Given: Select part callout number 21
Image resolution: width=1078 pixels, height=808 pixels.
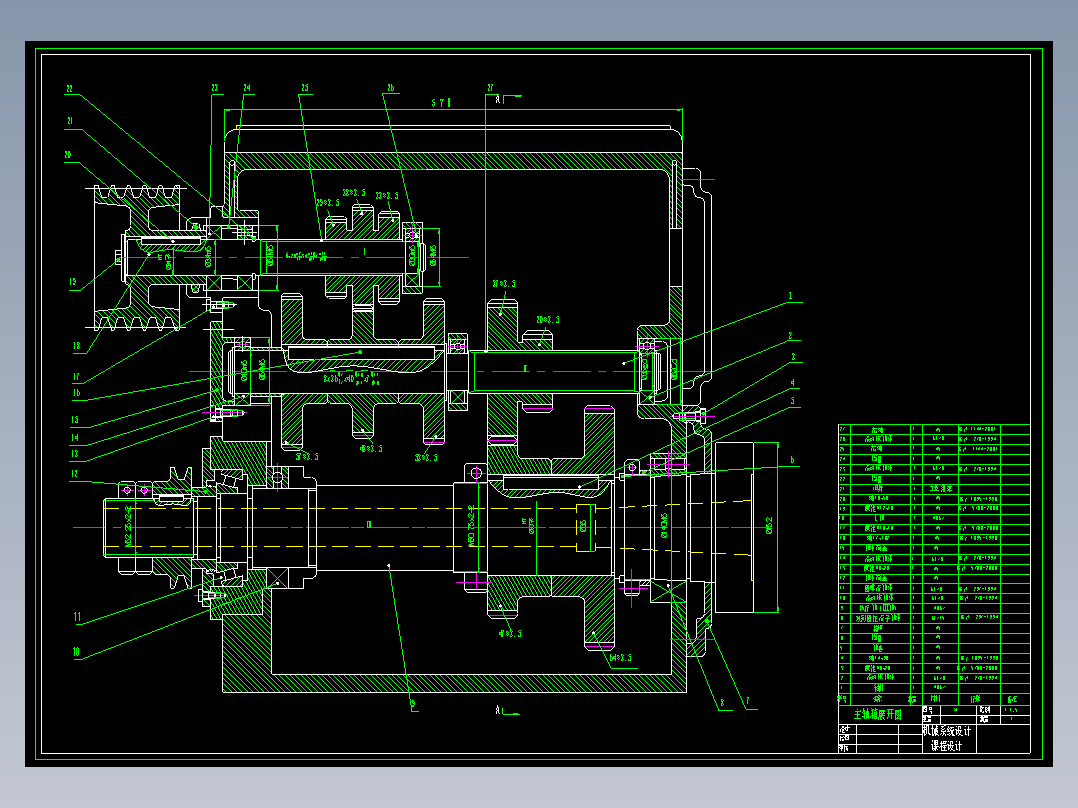Looking at the screenshot, I should click(x=69, y=121).
